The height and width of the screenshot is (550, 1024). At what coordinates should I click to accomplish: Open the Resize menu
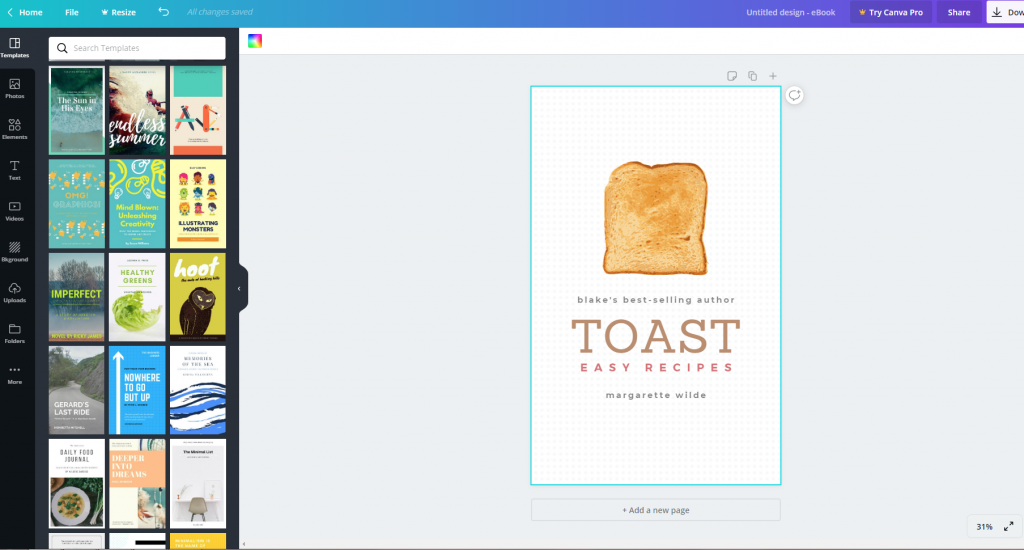tap(118, 12)
